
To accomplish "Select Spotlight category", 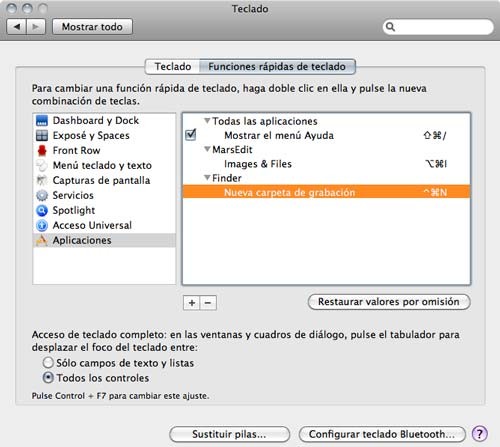I will 104,210.
